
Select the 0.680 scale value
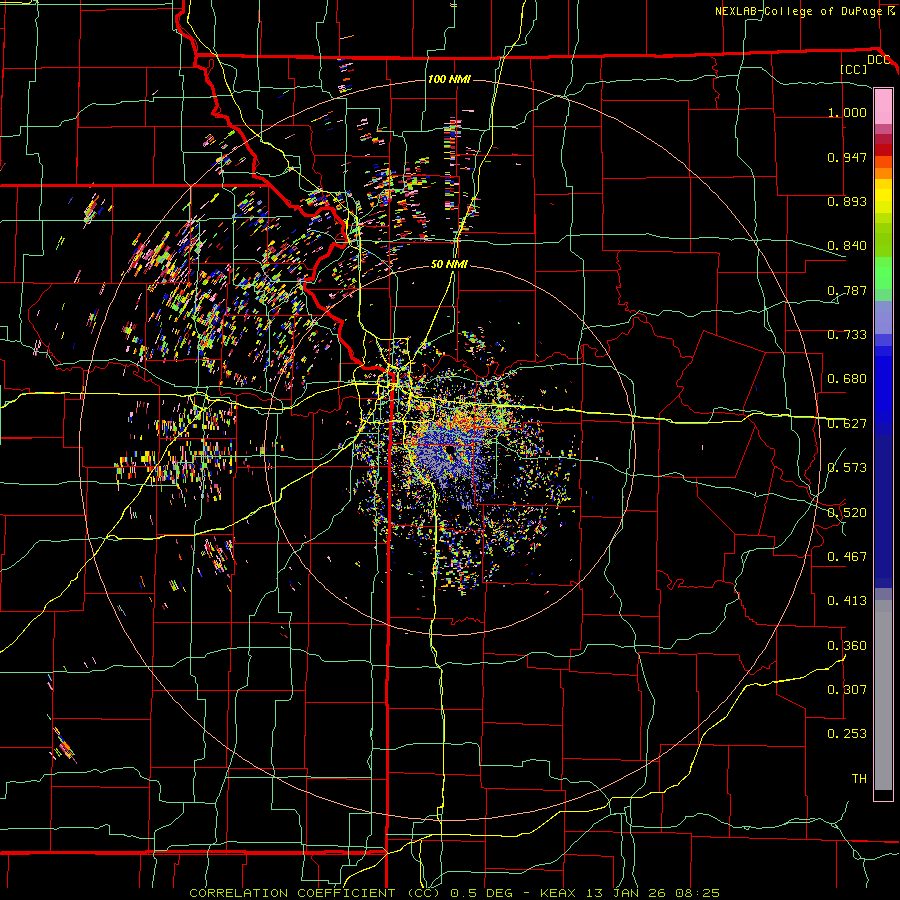click(x=847, y=379)
